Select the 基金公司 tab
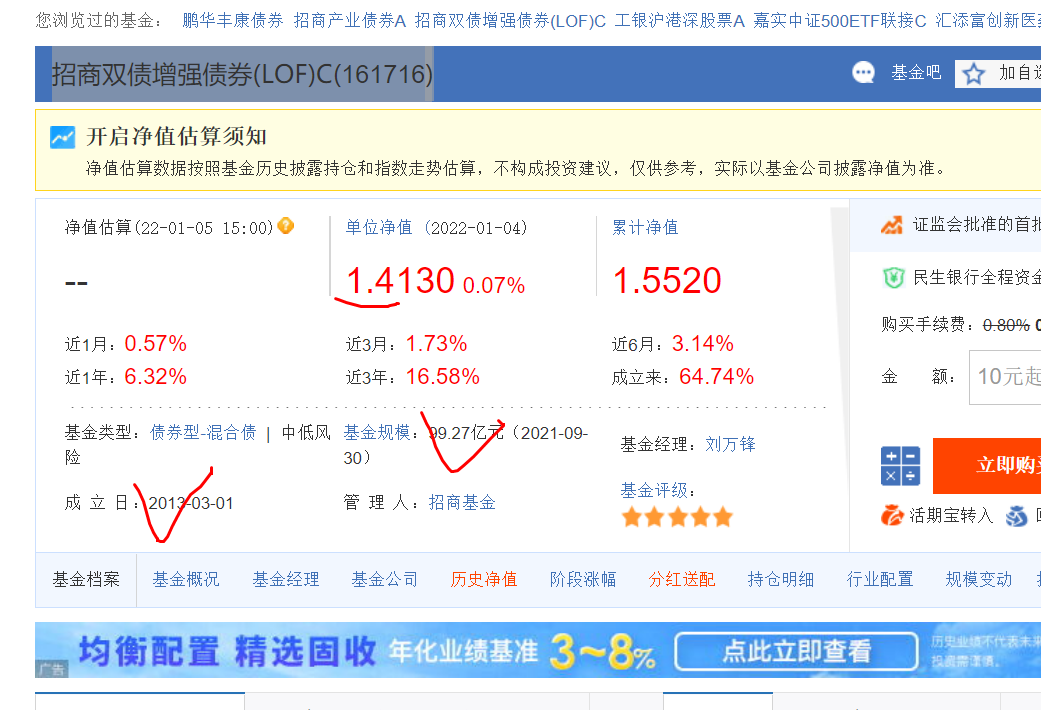 tap(384, 580)
